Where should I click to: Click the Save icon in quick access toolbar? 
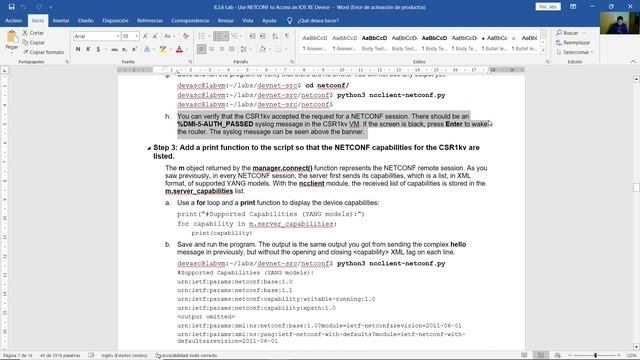(11, 7)
